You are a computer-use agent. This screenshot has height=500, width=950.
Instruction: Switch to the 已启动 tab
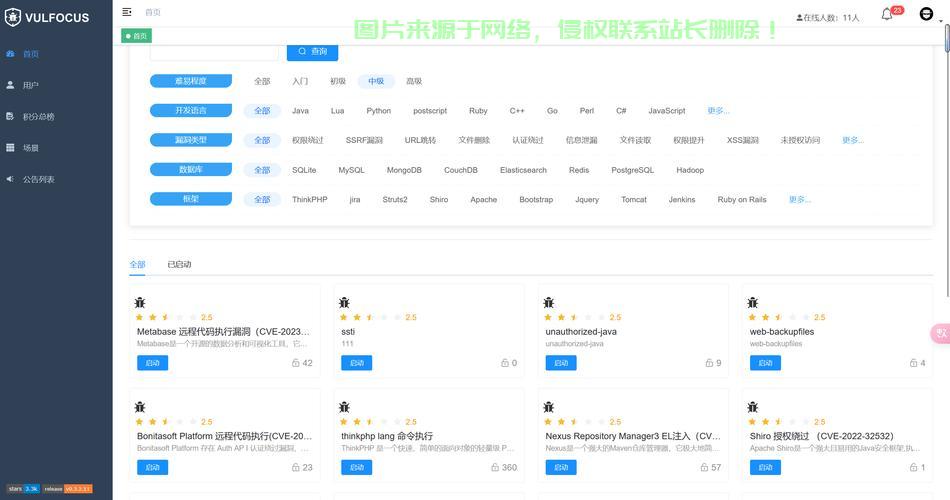coord(179,264)
